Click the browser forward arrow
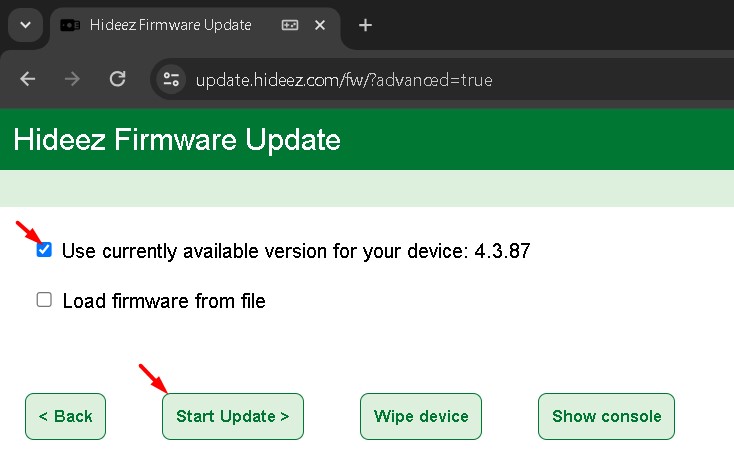Viewport: 734px width, 471px height. click(72, 79)
